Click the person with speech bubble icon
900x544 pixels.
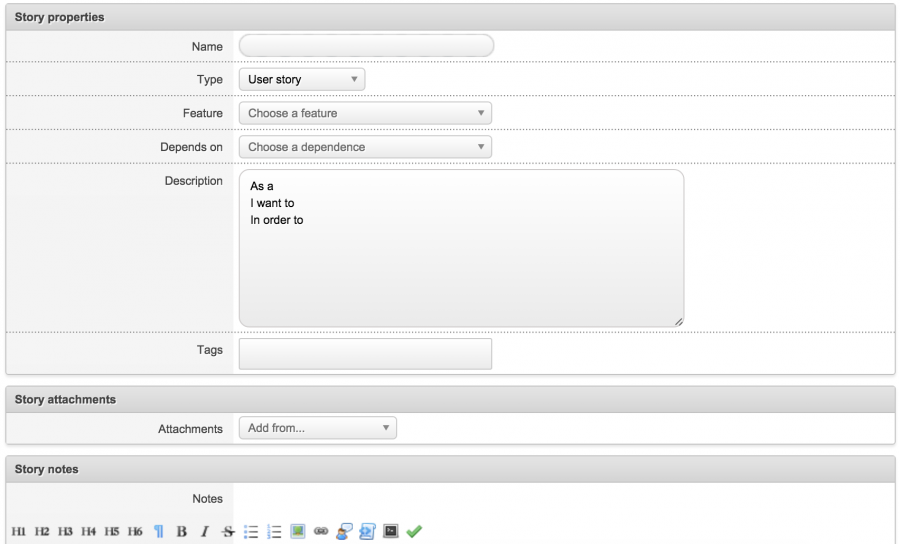[344, 531]
